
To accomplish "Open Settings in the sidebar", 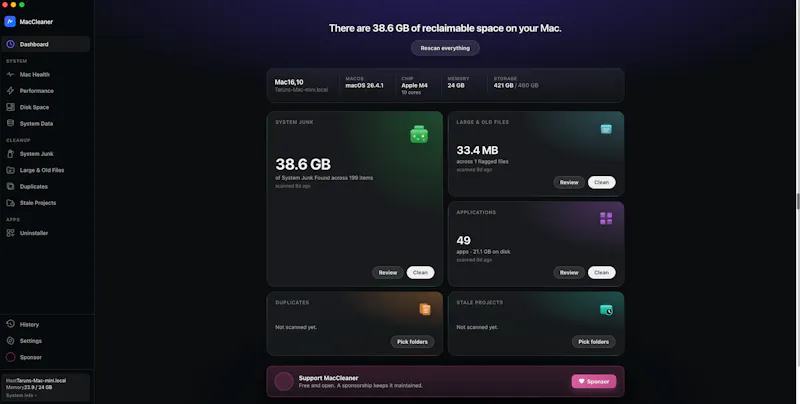I will 45,341.
